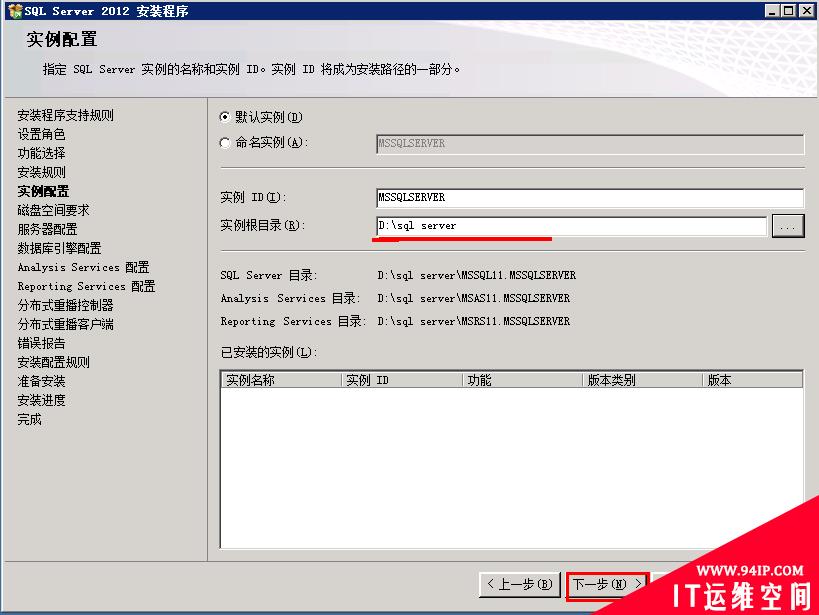819x615 pixels.
Task: Select 准备安装 step in sidebar
Action: (41, 381)
